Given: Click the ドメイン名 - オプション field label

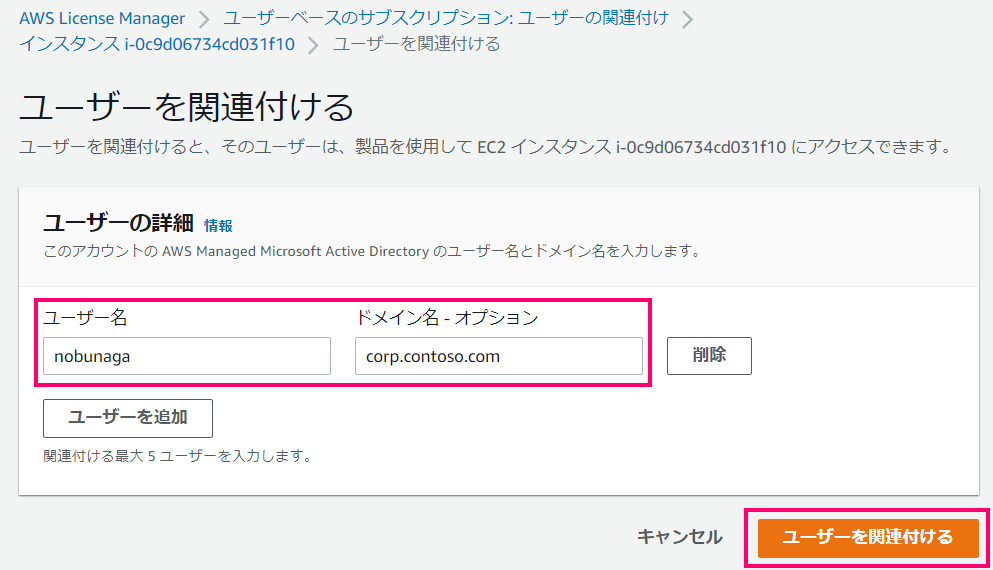Looking at the screenshot, I should point(446,317).
